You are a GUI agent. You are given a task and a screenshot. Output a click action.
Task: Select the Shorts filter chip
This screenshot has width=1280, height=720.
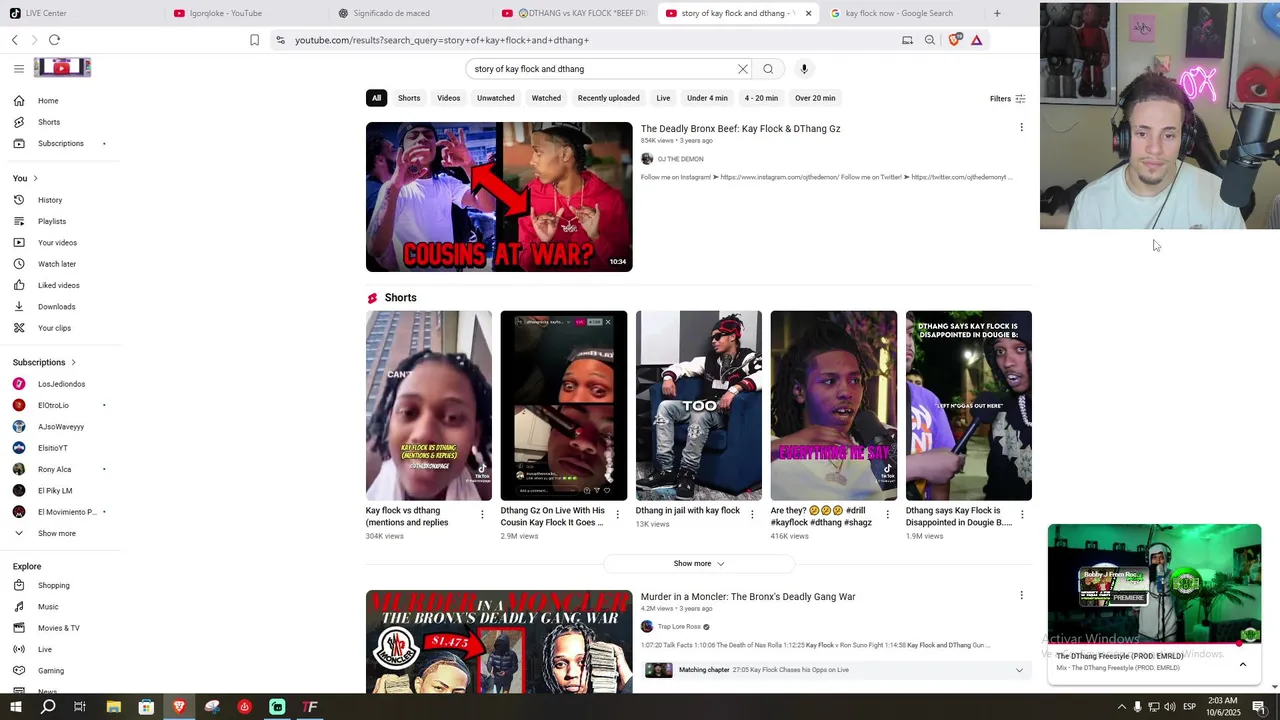click(409, 98)
